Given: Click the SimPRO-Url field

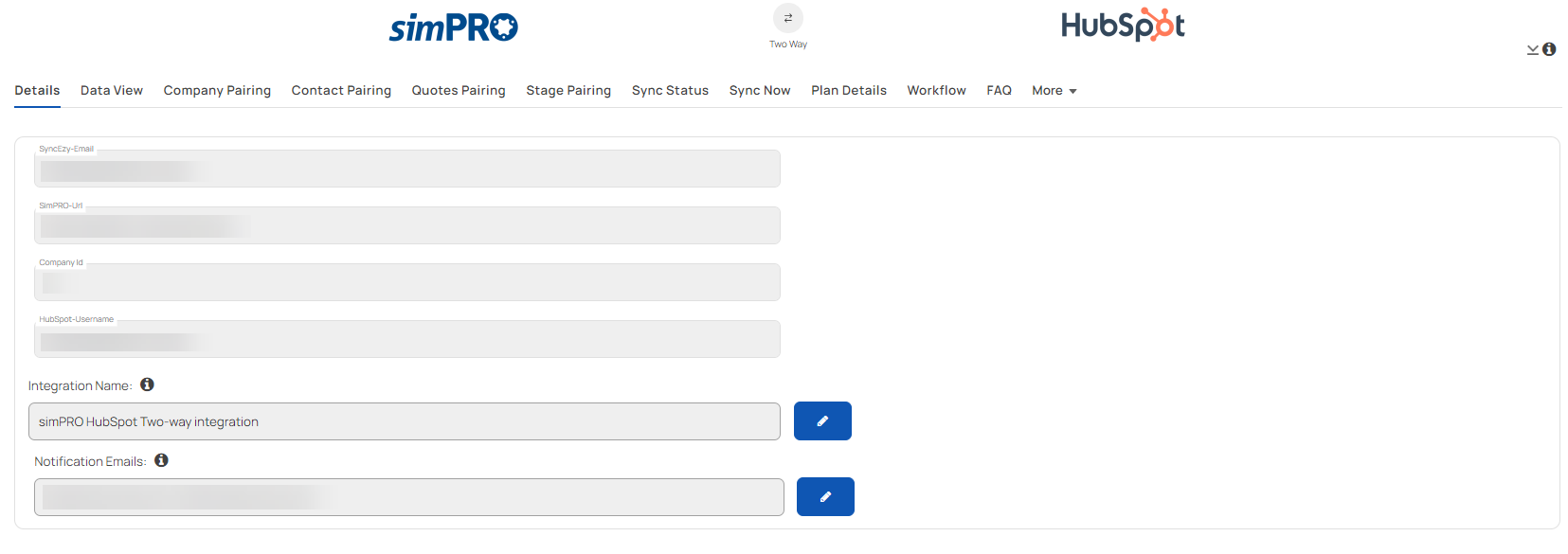Looking at the screenshot, I should click(x=407, y=225).
